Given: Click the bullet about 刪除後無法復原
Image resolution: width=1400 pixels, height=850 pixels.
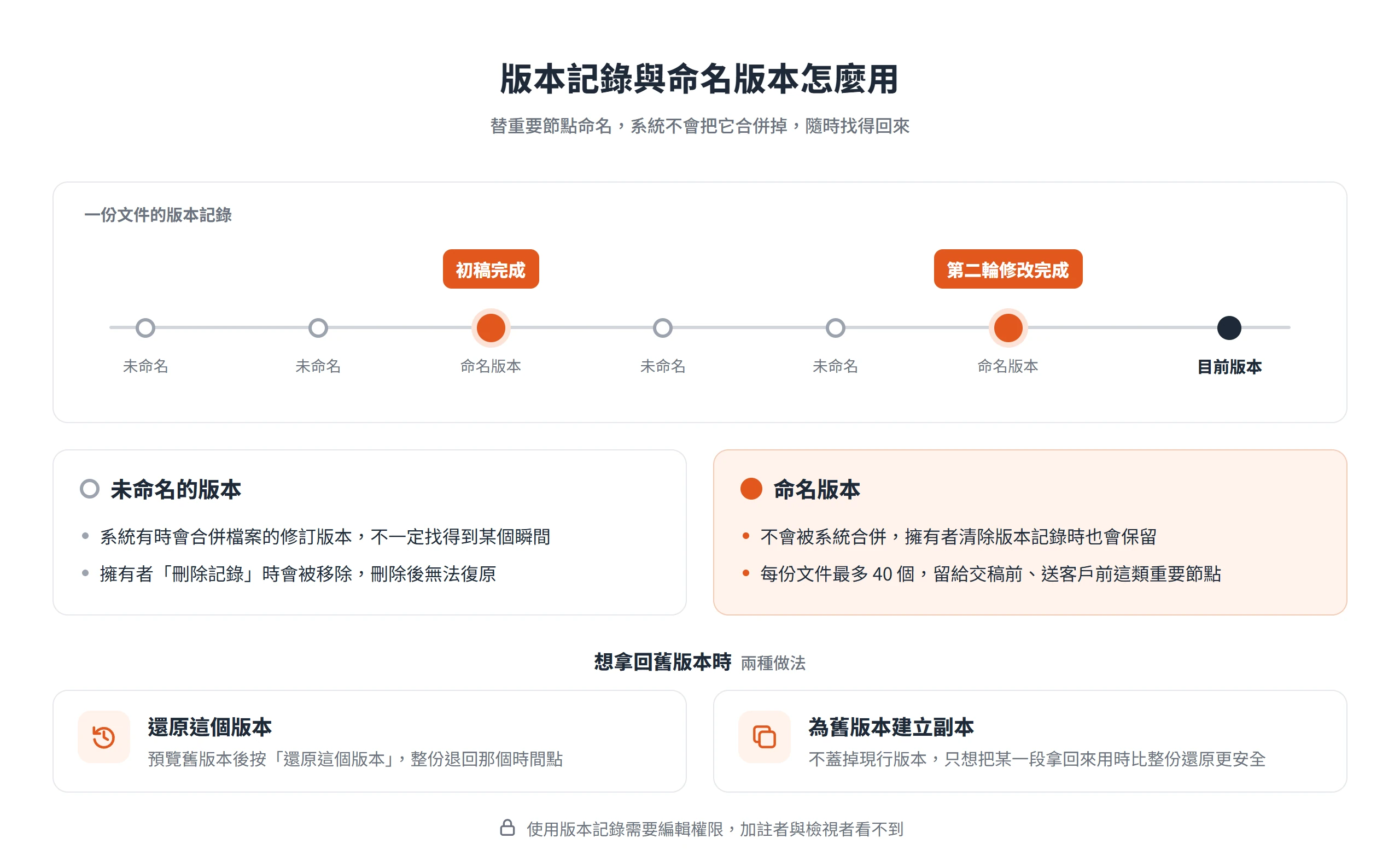Looking at the screenshot, I should click(x=297, y=573).
